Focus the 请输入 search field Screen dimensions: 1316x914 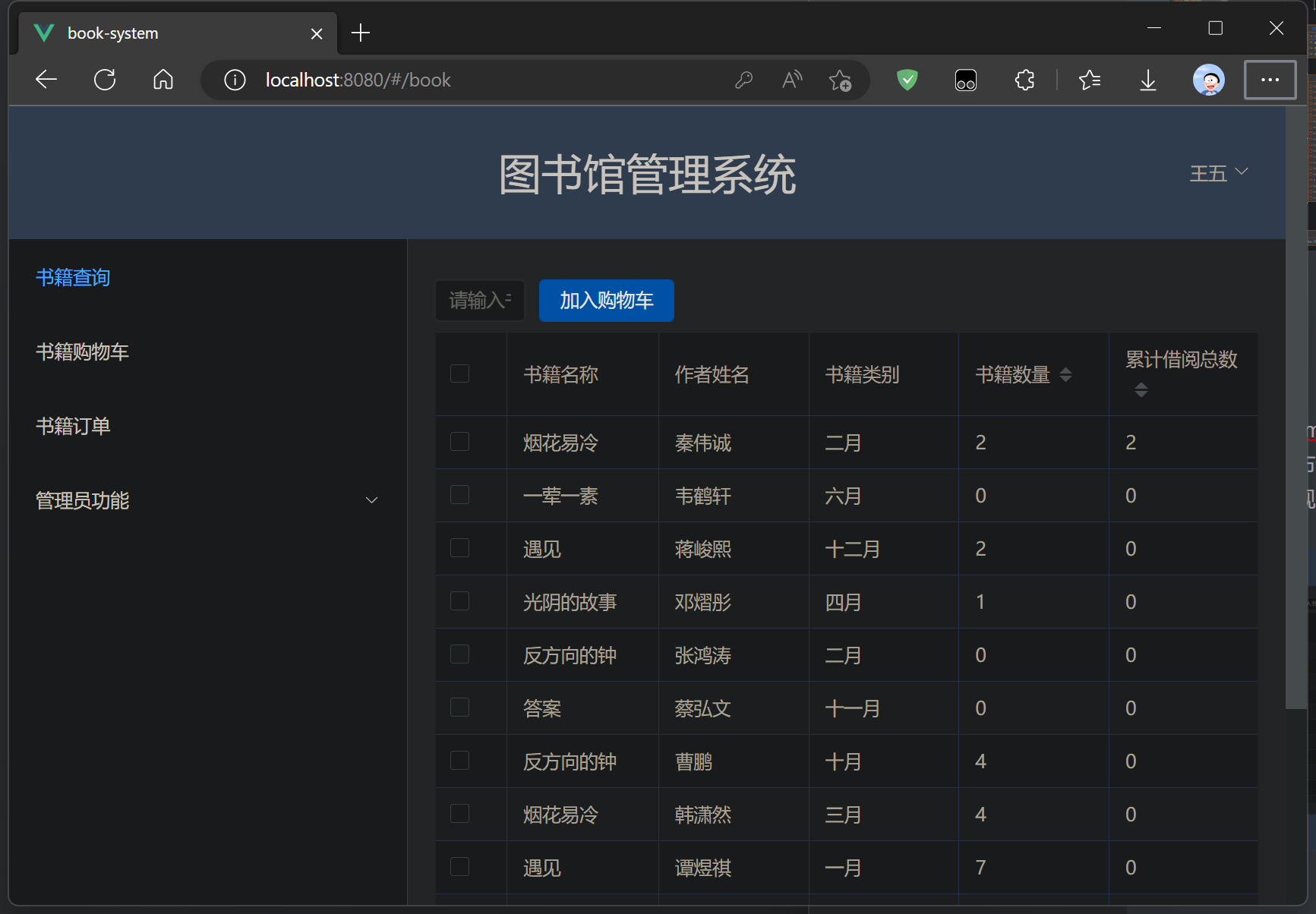[x=480, y=301]
